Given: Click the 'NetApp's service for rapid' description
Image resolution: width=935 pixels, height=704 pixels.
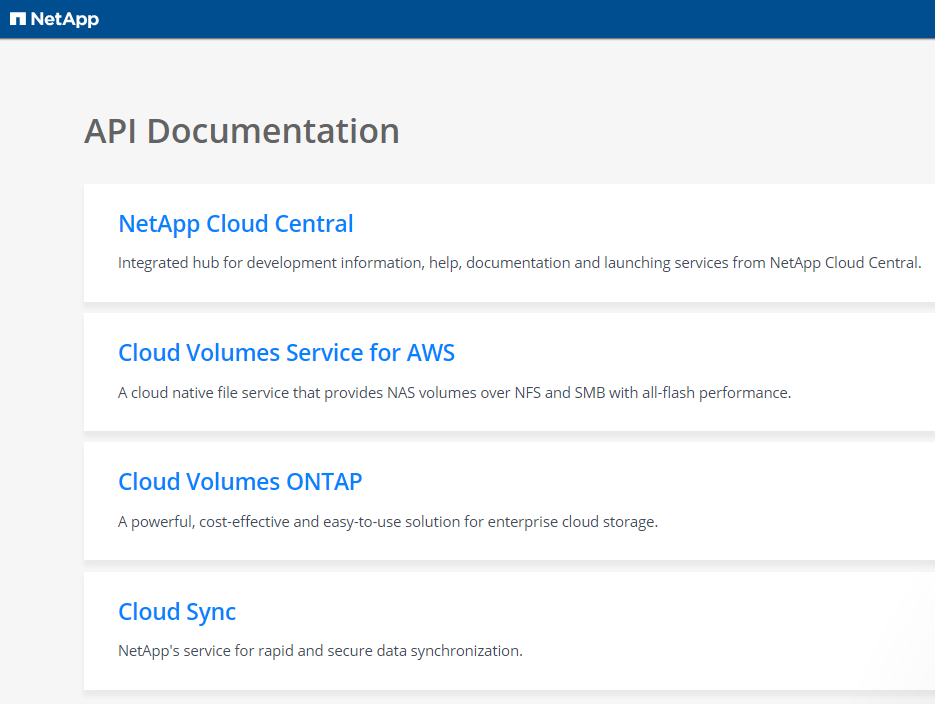Looking at the screenshot, I should coord(320,651).
